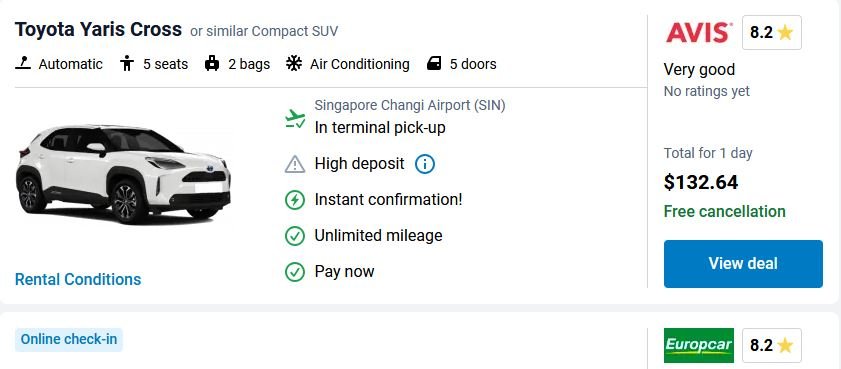Open the Rental Conditions link
This screenshot has height=369, width=841.
78,279
